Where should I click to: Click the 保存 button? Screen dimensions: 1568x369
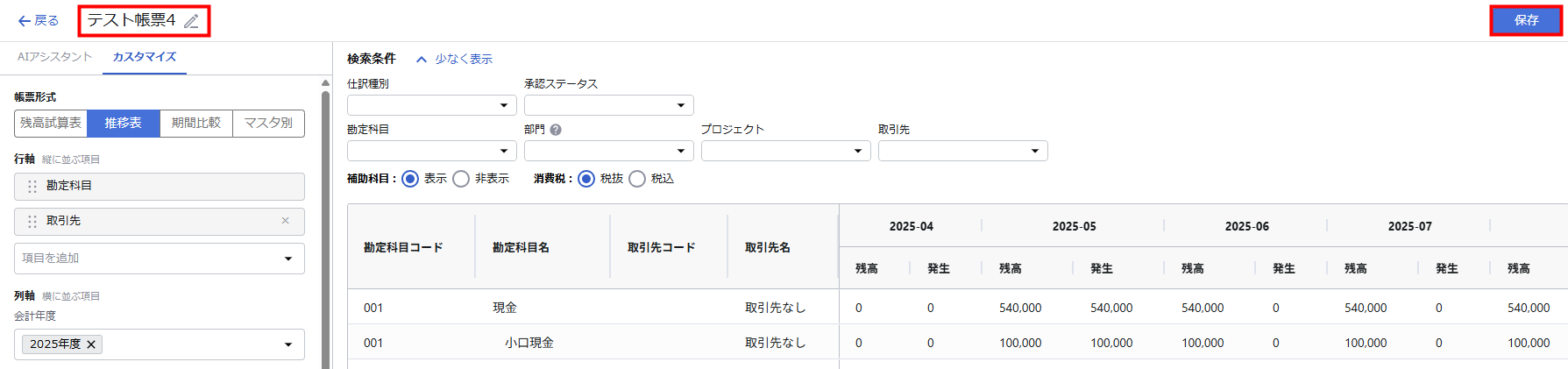pyautogui.click(x=1525, y=20)
